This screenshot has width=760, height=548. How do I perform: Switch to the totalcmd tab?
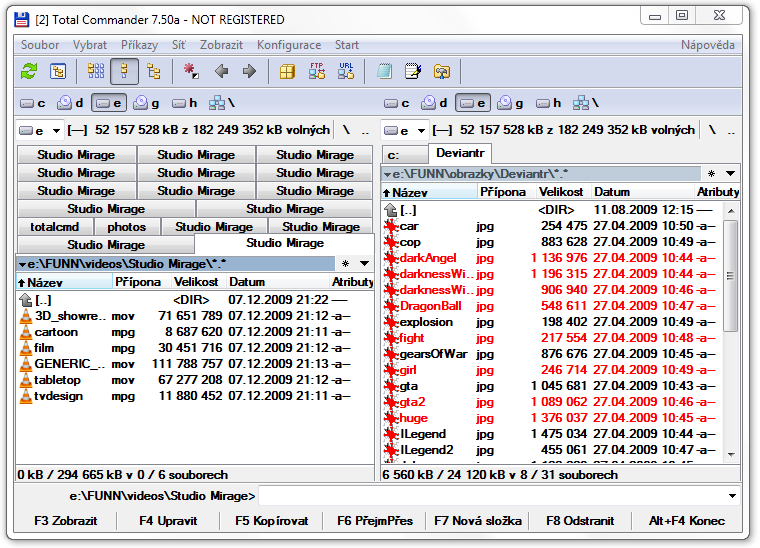click(54, 227)
